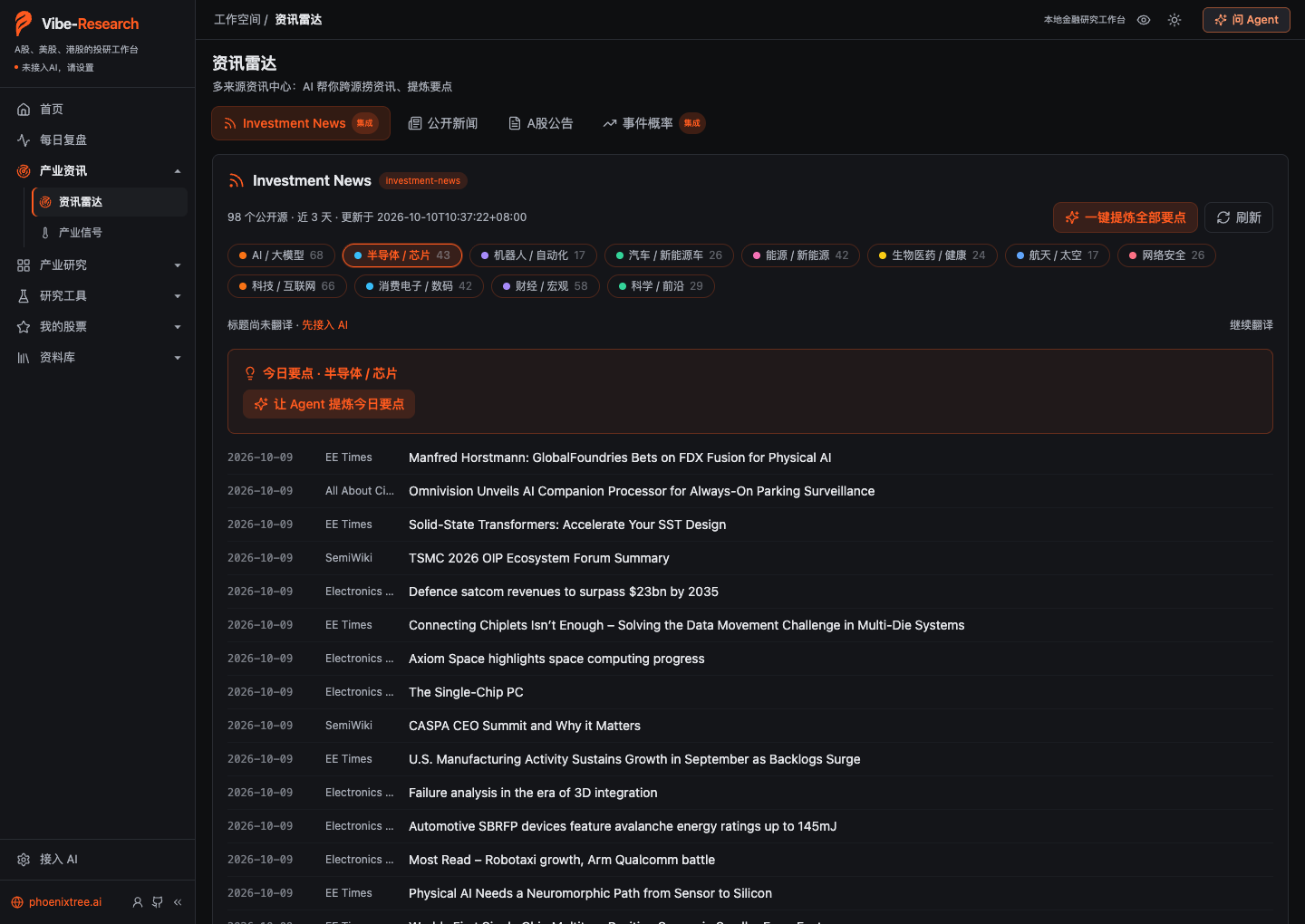The image size is (1305, 924).
Task: Open 'Defence satcom revenues' article
Action: coord(564,592)
